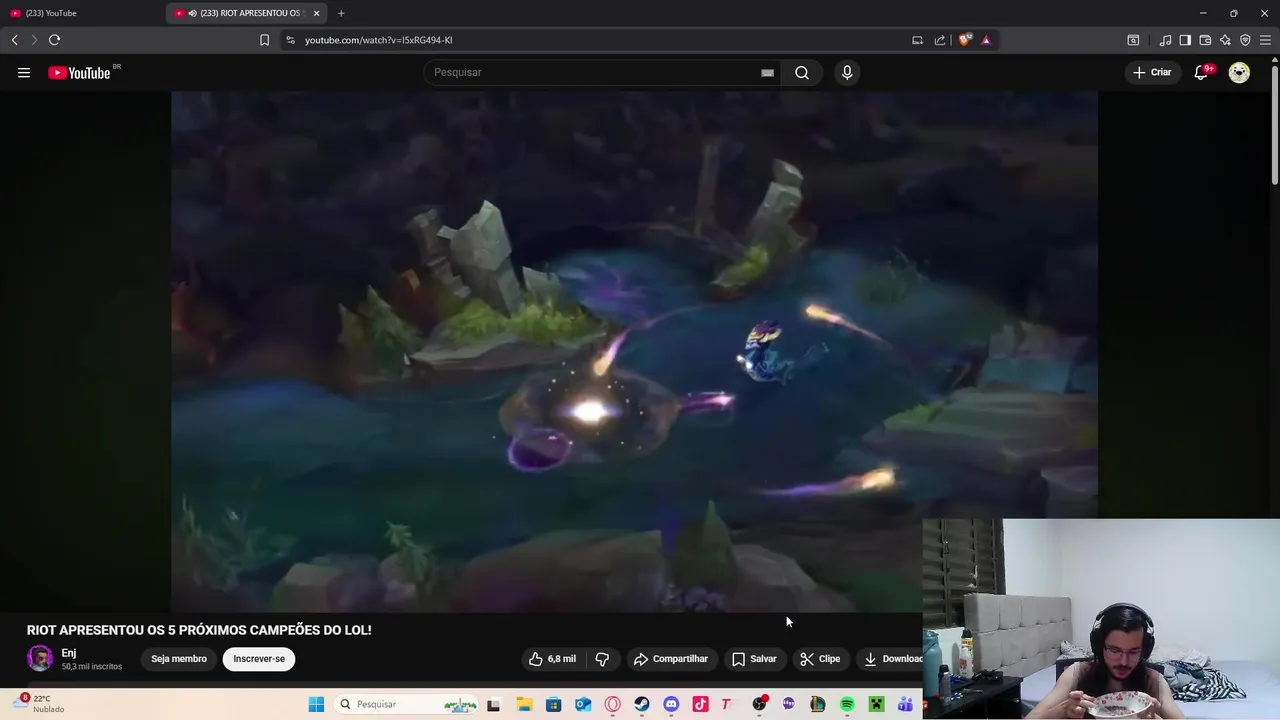
Task: Click Seja membro button
Action: pyautogui.click(x=179, y=659)
